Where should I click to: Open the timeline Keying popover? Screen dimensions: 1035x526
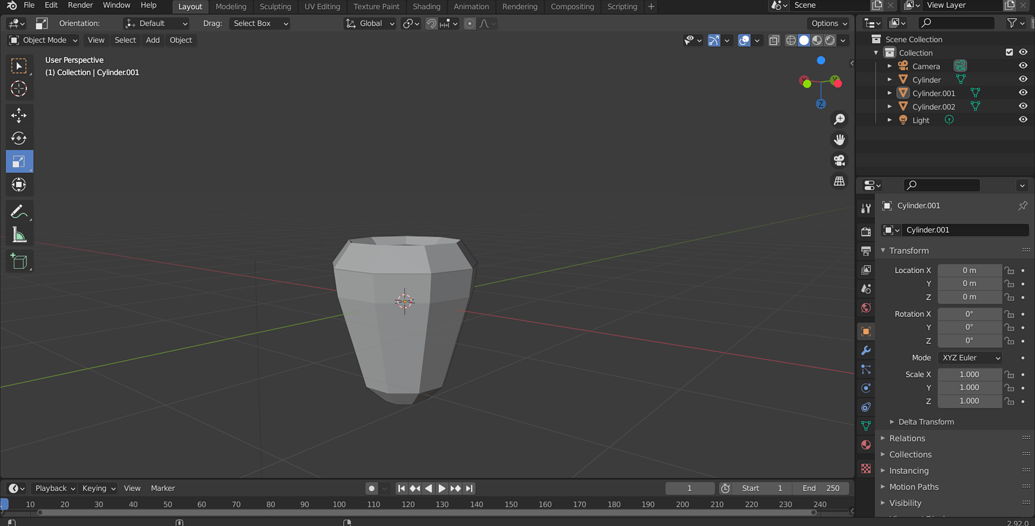click(x=99, y=488)
